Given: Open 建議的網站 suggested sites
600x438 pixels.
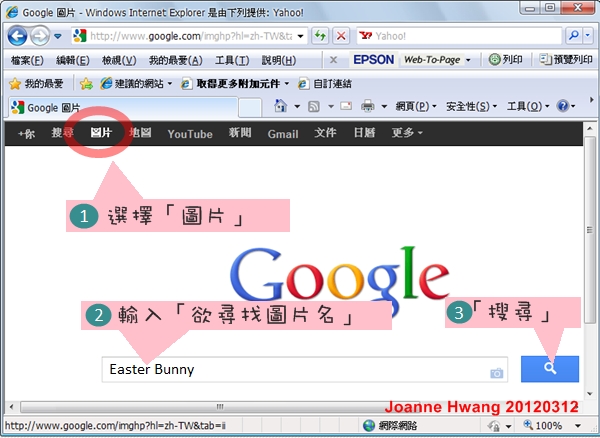Looking at the screenshot, I should coord(136,83).
